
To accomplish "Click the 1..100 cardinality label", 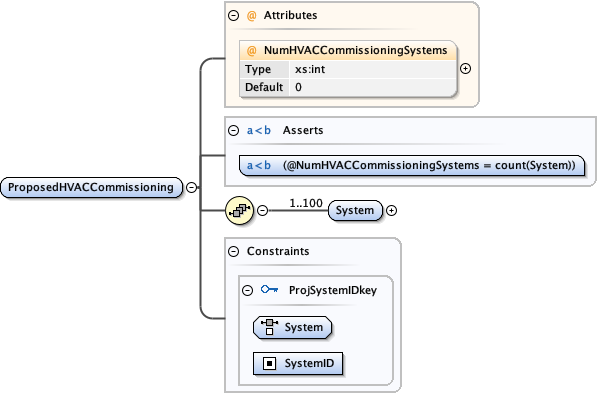I will click(x=306, y=203).
